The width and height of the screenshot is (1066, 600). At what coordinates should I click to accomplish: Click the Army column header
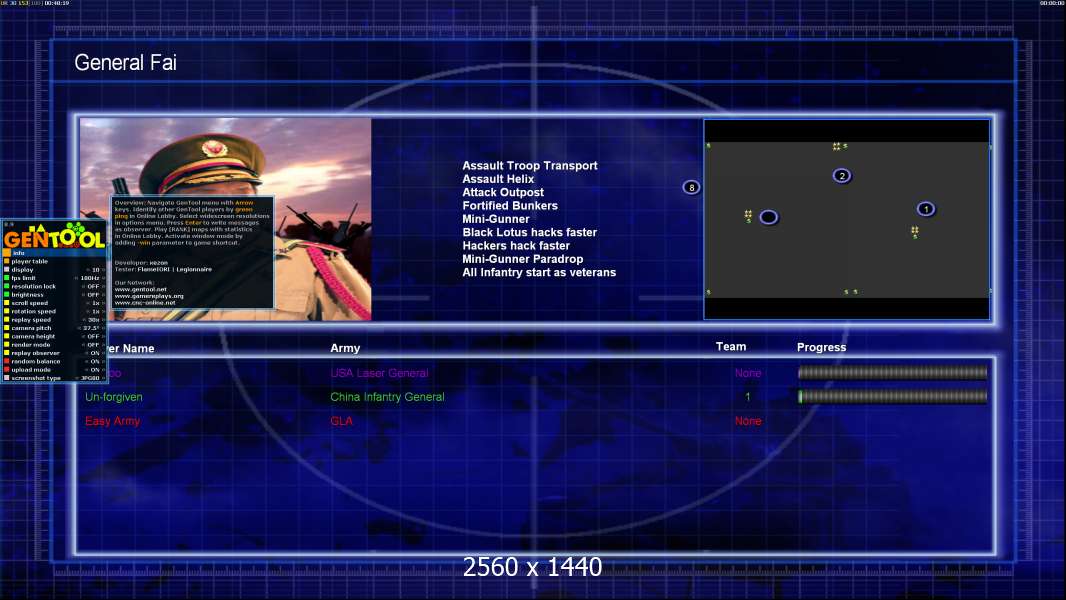coord(345,348)
